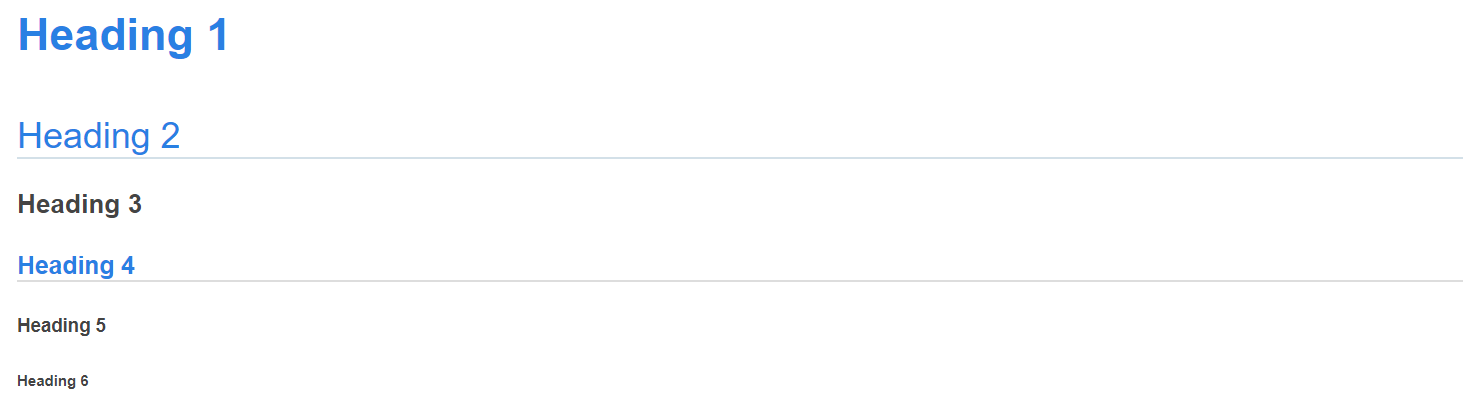This screenshot has width=1463, height=410.
Task: Click the first letter "H" of Heading 2
Action: coord(30,136)
